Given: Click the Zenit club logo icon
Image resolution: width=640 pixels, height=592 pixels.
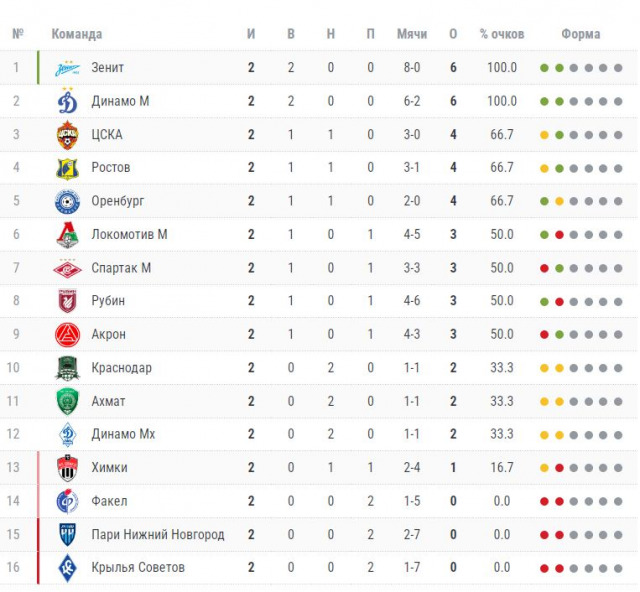Looking at the screenshot, I should click(x=67, y=68).
